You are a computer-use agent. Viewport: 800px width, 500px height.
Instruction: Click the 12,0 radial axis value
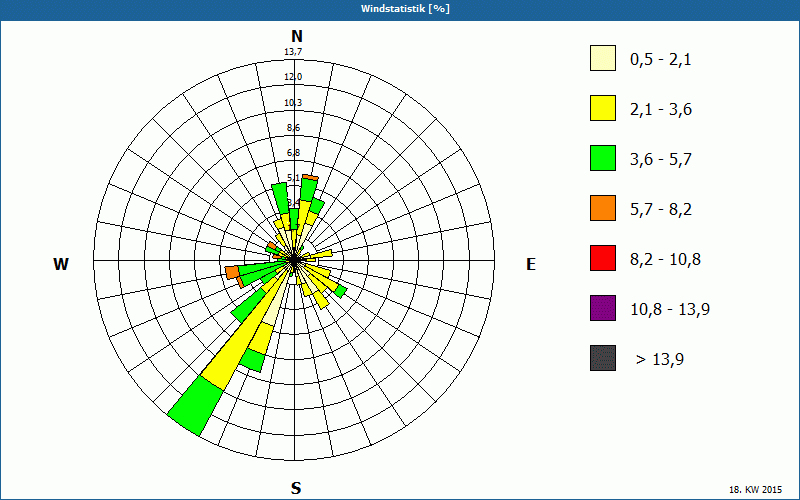point(293,77)
